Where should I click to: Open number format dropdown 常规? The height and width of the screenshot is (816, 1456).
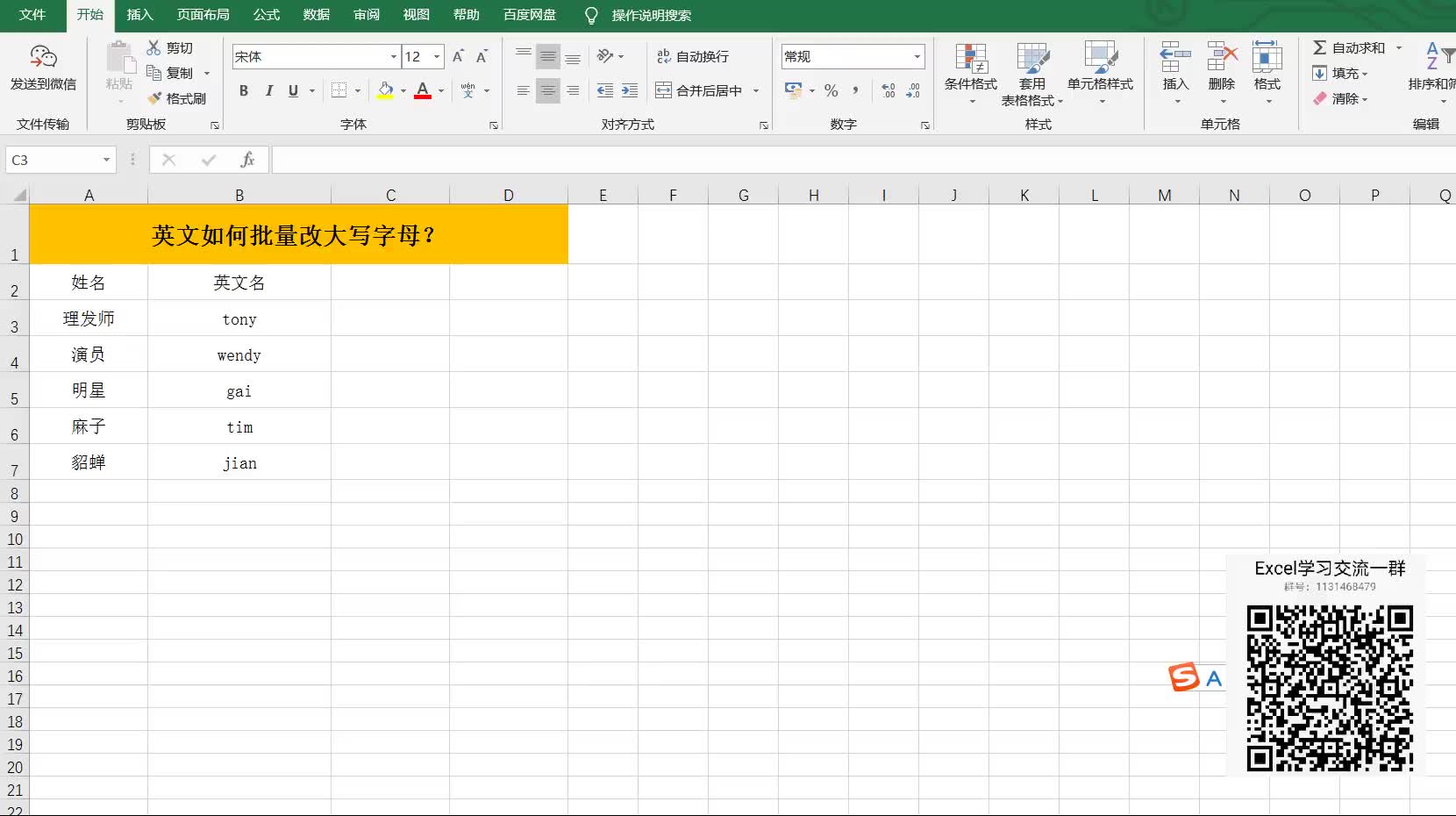[x=917, y=56]
